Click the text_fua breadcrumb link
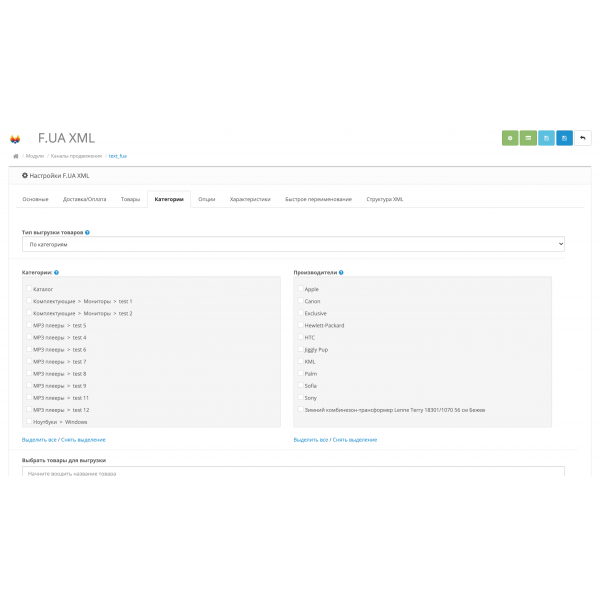Screen dimensions: 600x600 (117, 156)
